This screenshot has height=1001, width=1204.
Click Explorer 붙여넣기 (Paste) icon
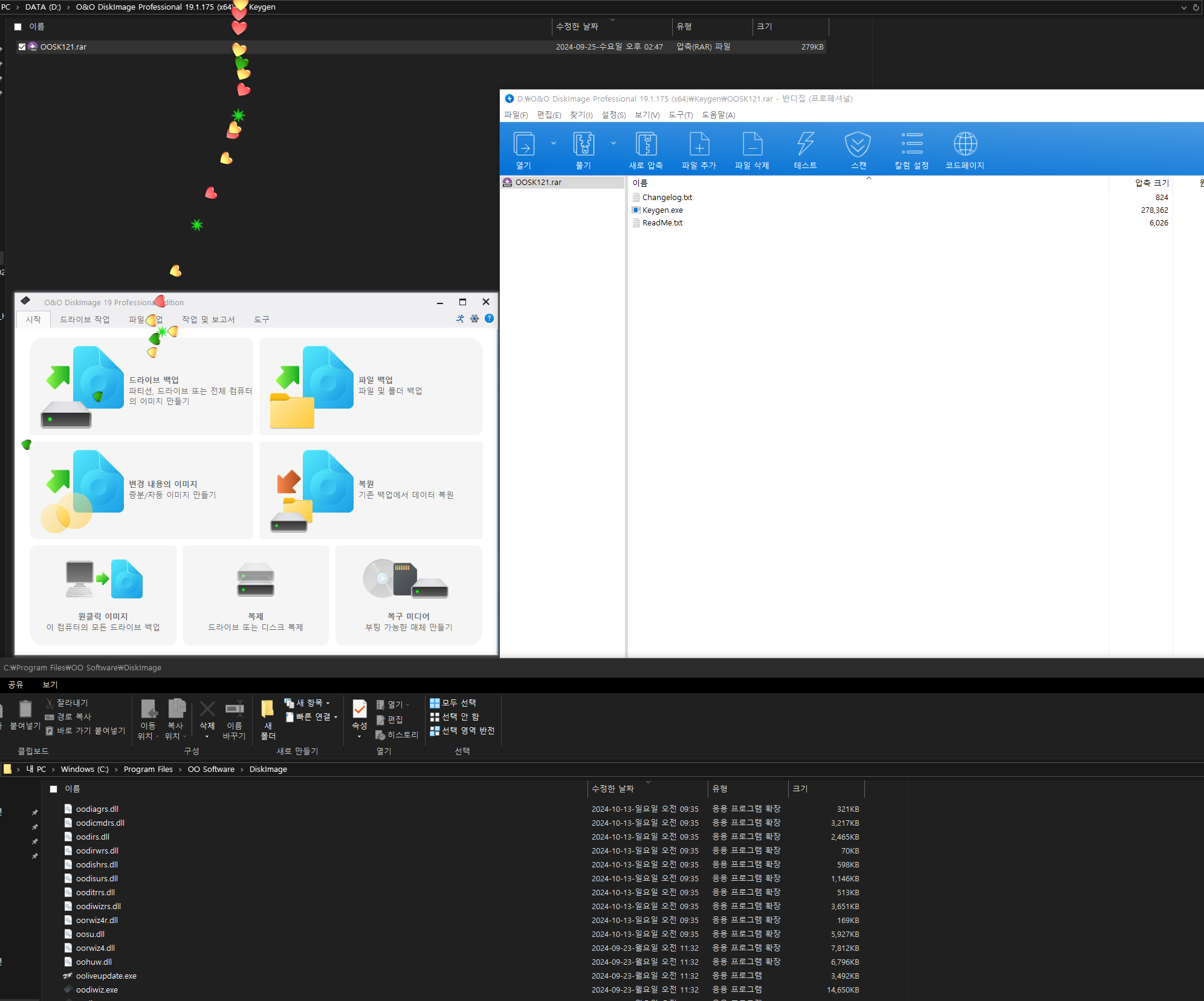(x=25, y=708)
